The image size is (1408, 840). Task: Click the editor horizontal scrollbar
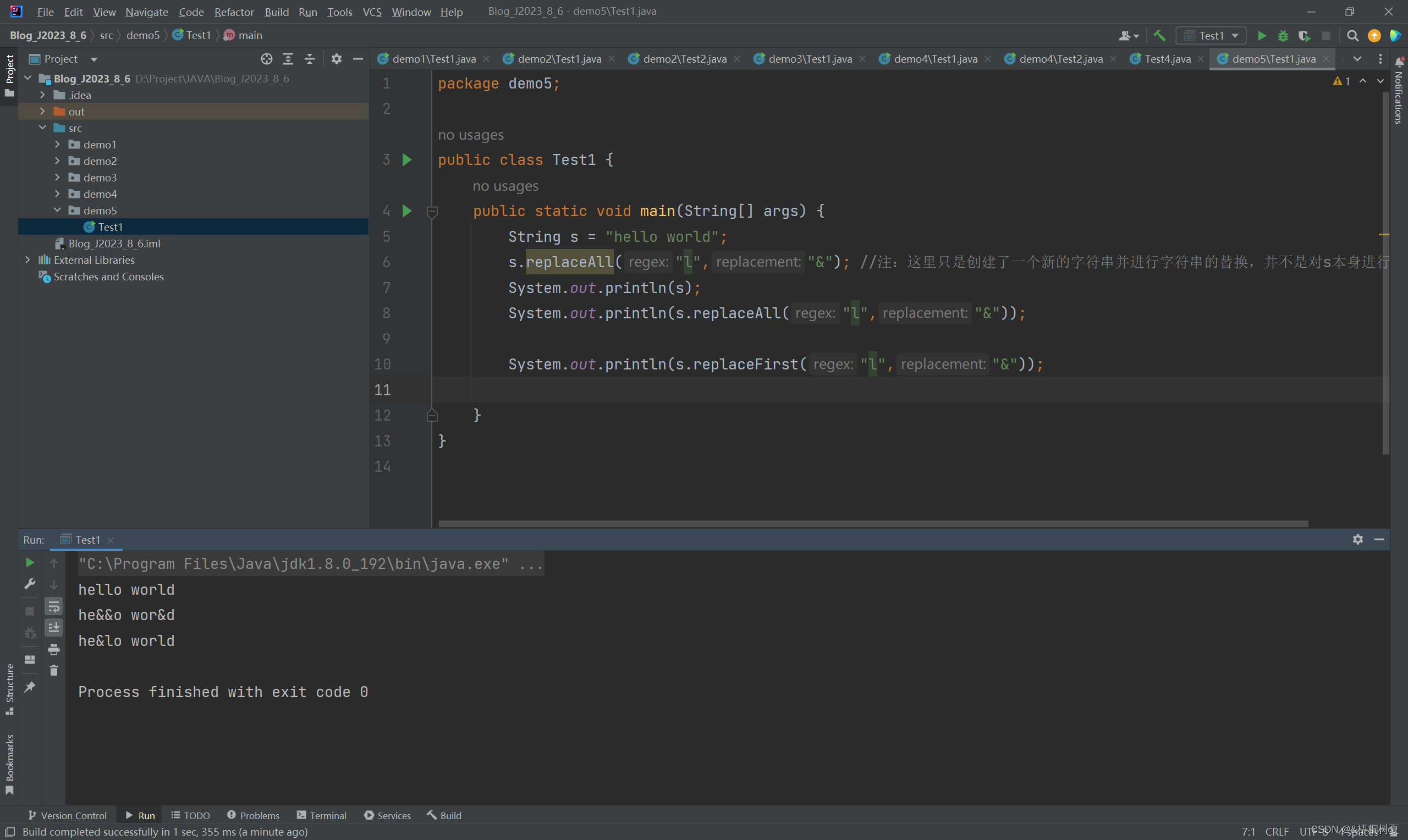coord(872,523)
